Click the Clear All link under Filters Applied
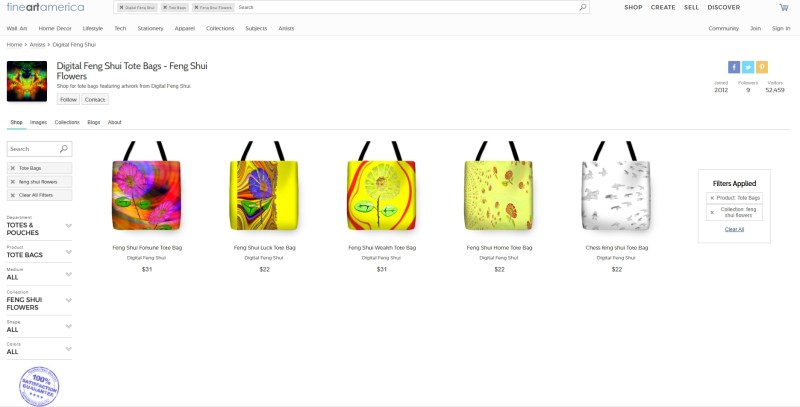This screenshot has height=407, width=800. [734, 230]
